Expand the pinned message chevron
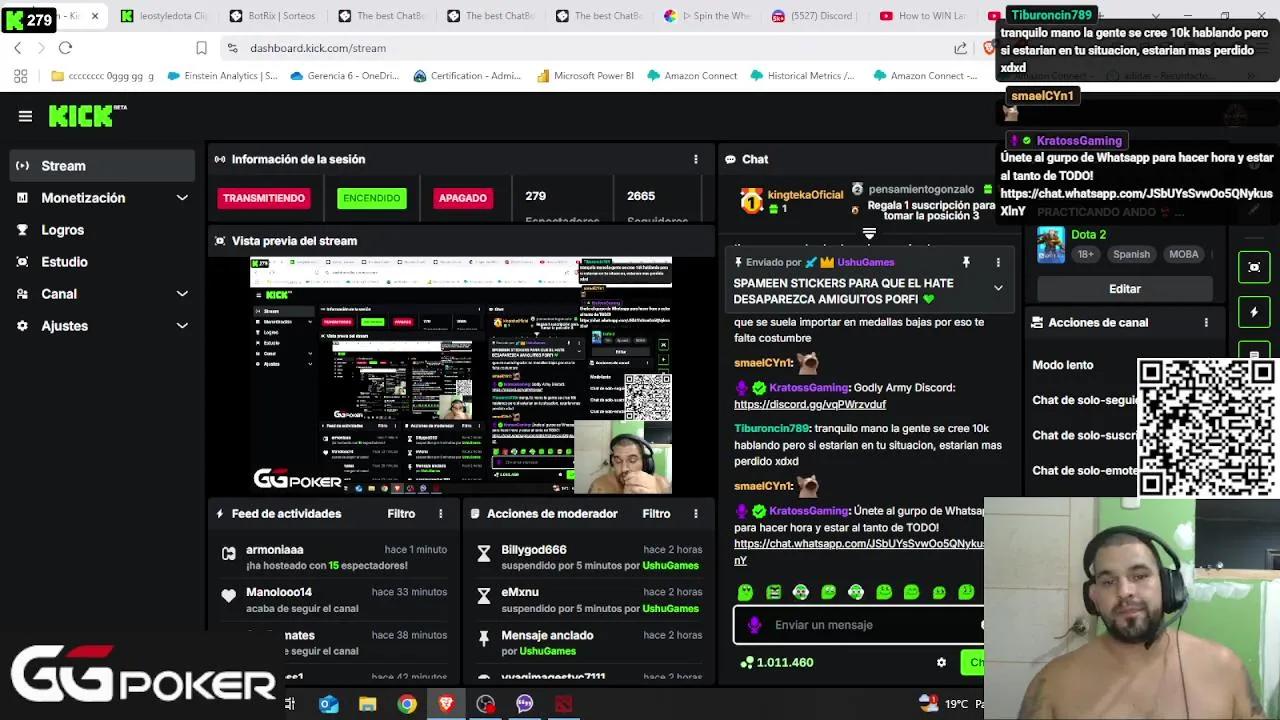This screenshot has width=1280, height=720. pos(998,288)
